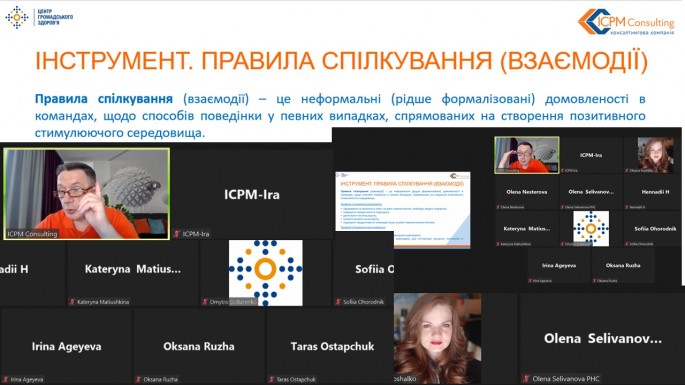685x385 pixels.
Task: Select the large red-haired woman video tile
Action: [x=438, y=339]
